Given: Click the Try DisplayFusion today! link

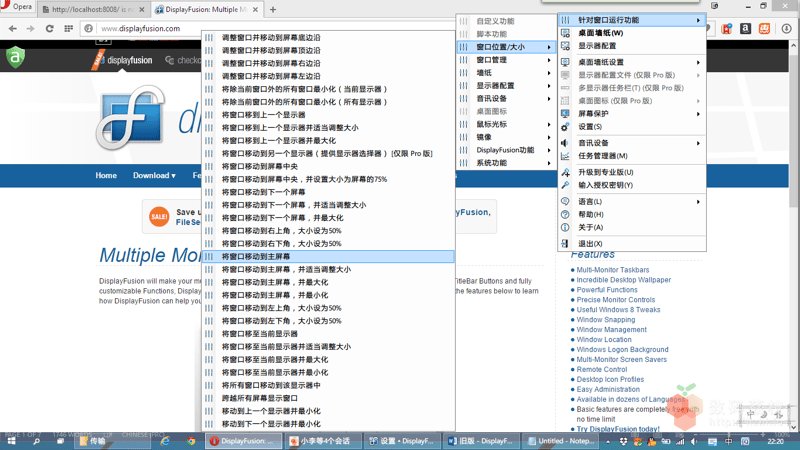Looking at the screenshot, I should click(x=618, y=429).
